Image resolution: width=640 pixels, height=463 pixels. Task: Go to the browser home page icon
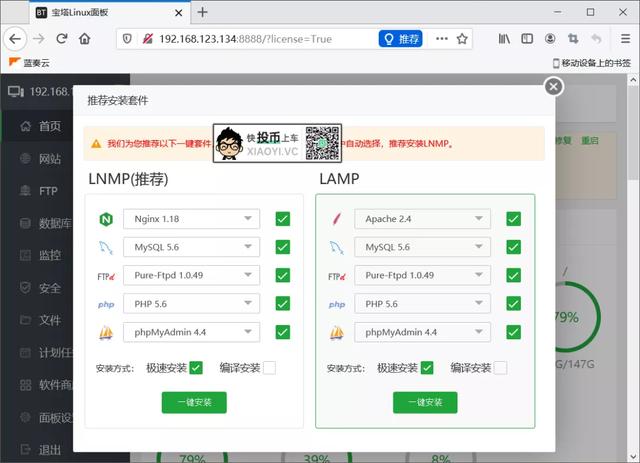point(85,39)
